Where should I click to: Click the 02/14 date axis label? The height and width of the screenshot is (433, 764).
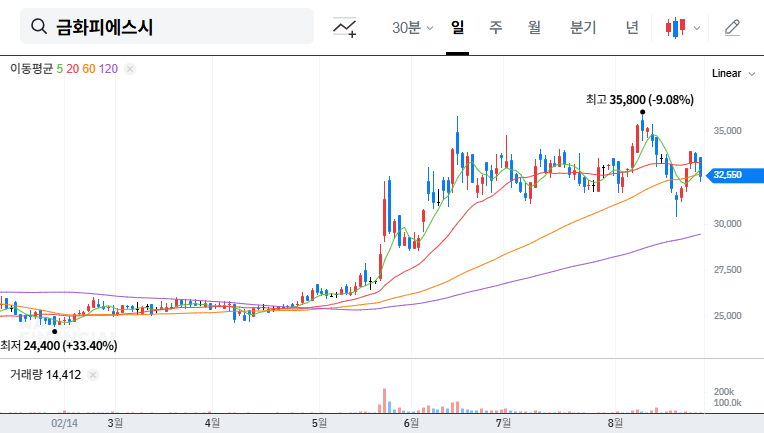64,423
